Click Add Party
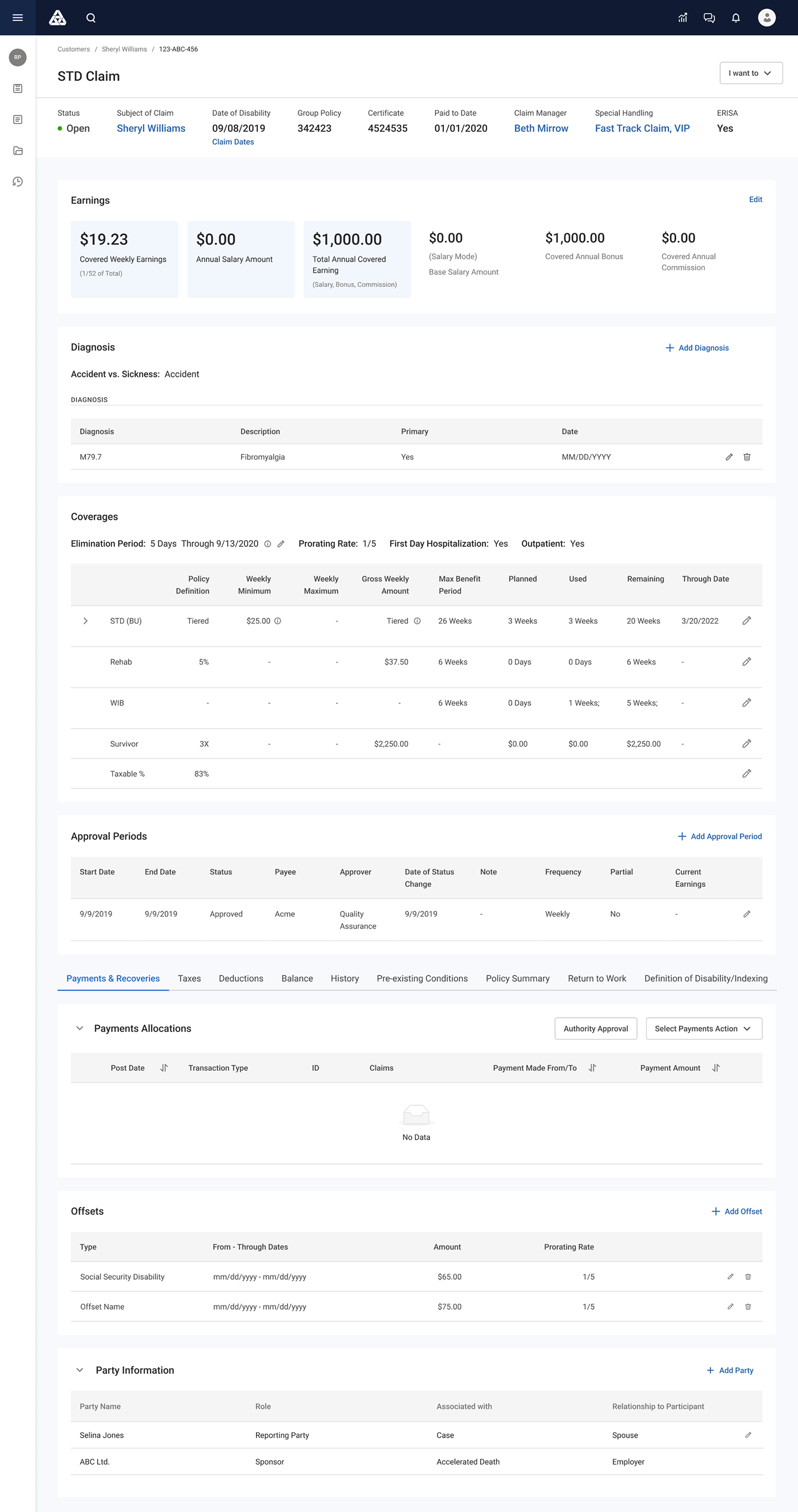Screen dimensions: 798x1512 point(730,1371)
